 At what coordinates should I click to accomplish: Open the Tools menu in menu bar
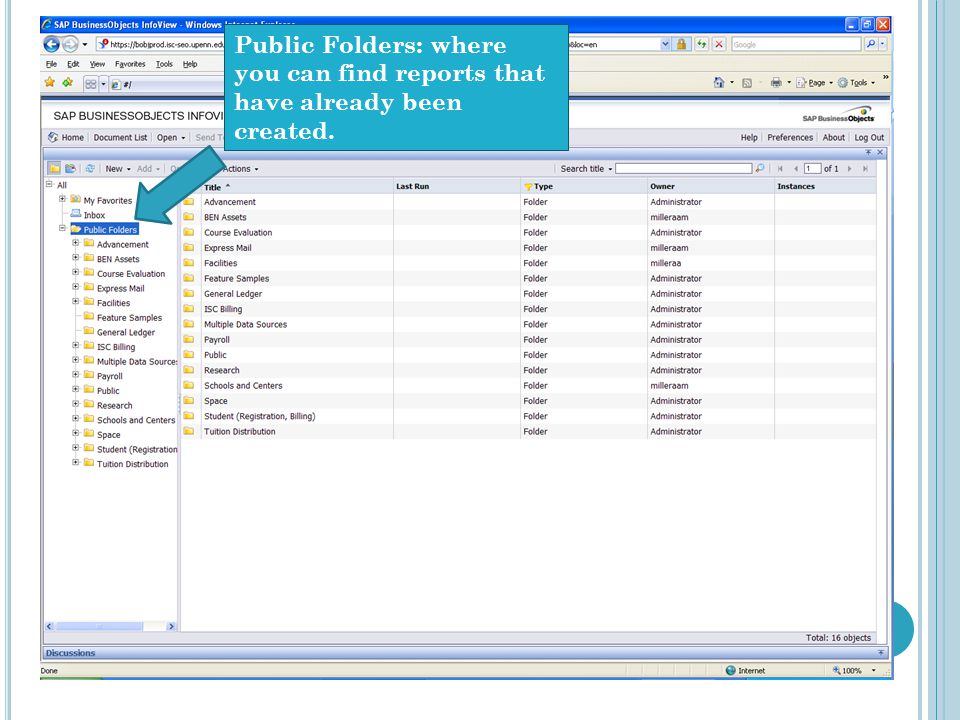click(164, 64)
